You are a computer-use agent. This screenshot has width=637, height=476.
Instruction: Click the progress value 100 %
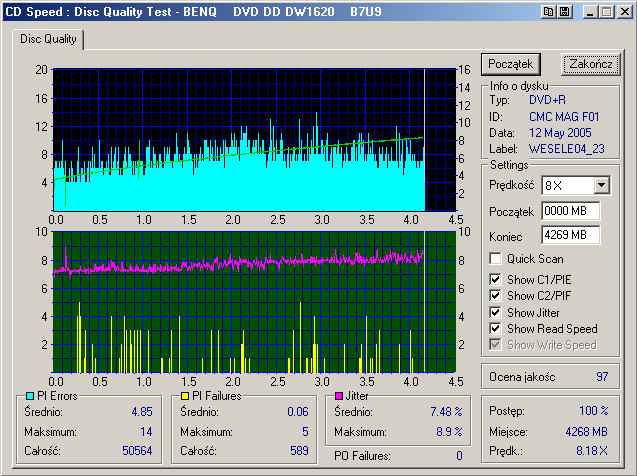point(594,411)
